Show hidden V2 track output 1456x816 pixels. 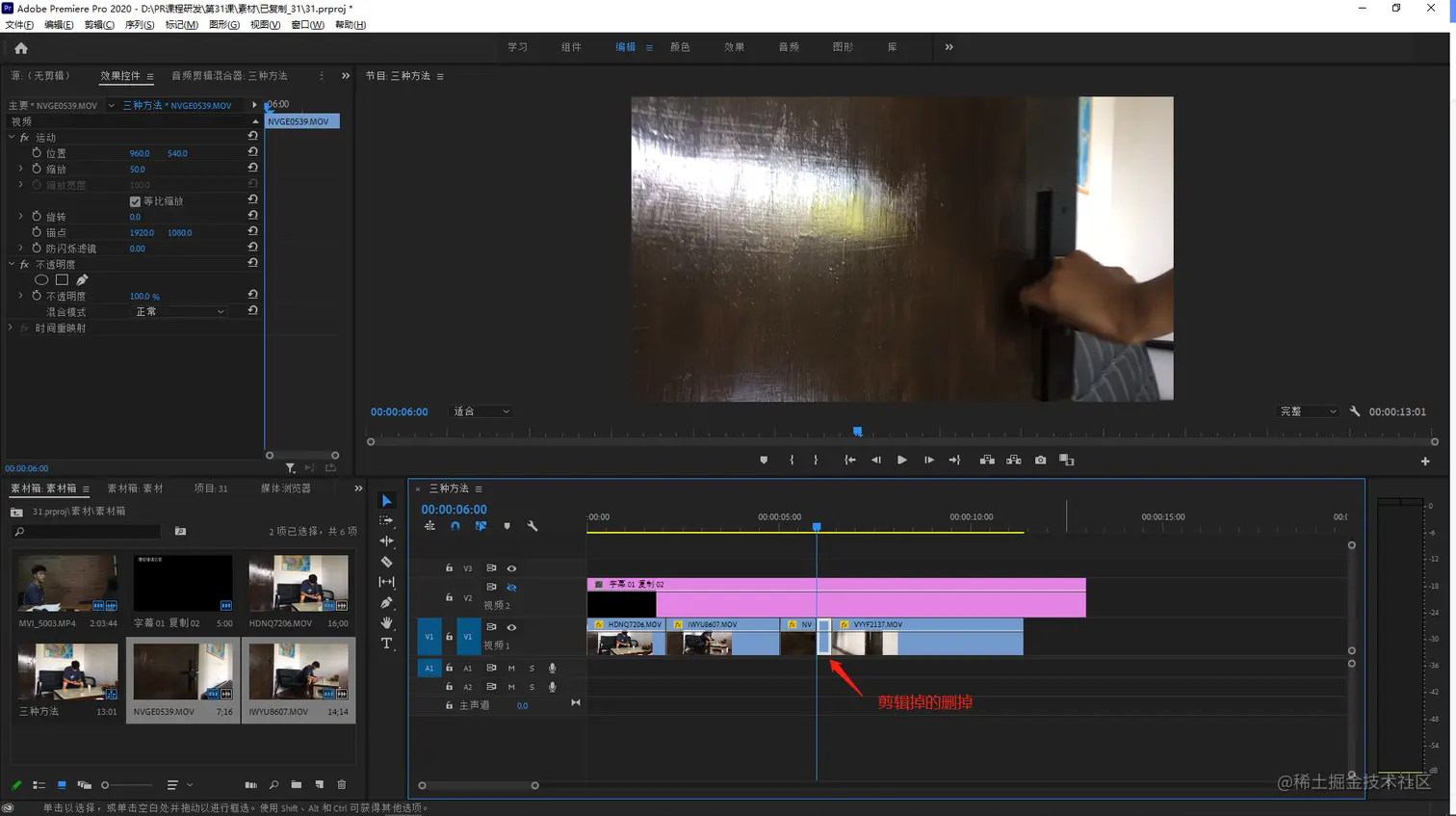click(511, 587)
